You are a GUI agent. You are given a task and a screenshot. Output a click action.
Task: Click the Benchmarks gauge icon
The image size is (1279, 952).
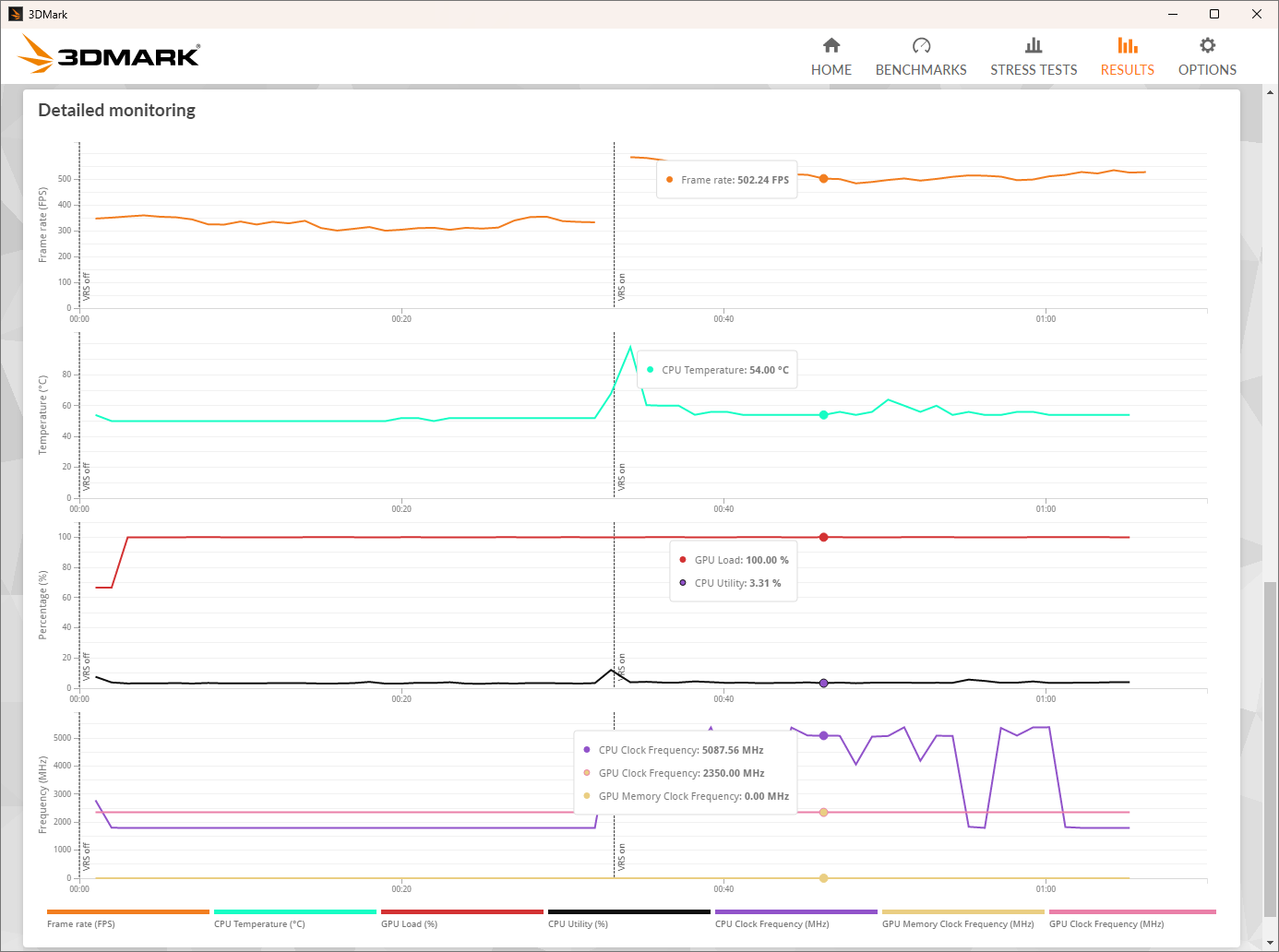[x=921, y=45]
